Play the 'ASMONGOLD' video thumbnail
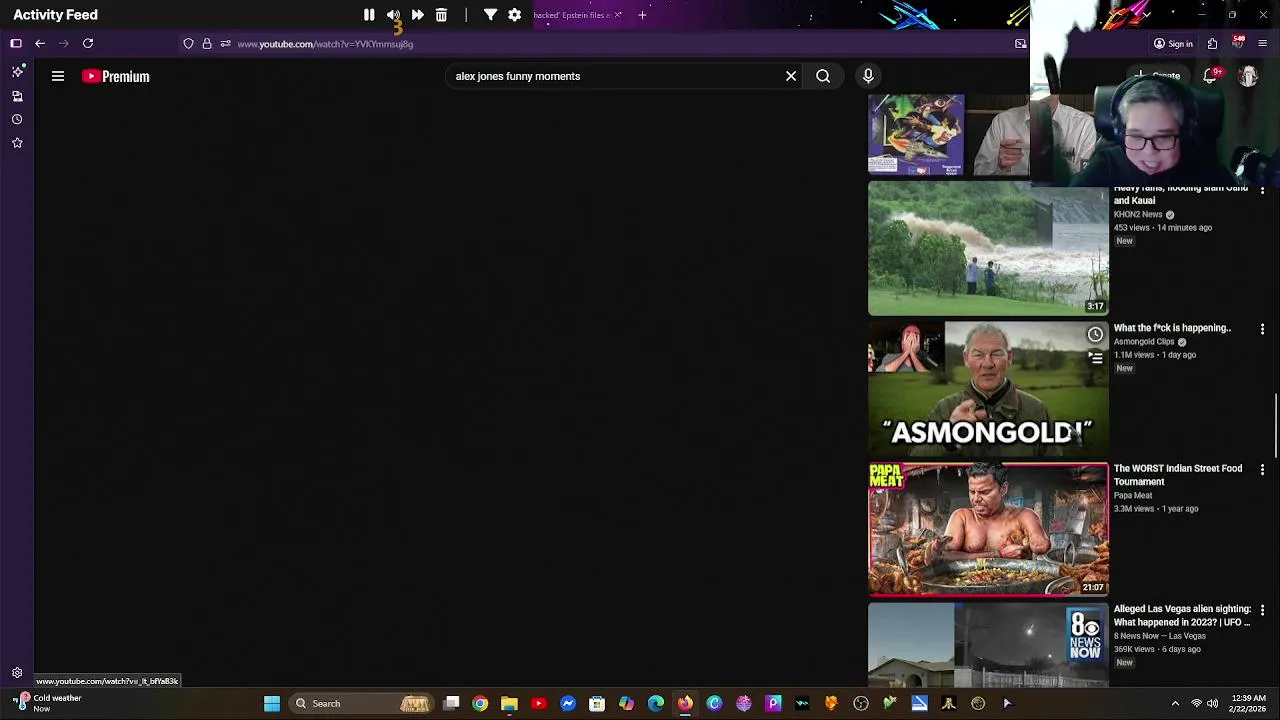Viewport: 1280px width, 720px height. coord(988,389)
